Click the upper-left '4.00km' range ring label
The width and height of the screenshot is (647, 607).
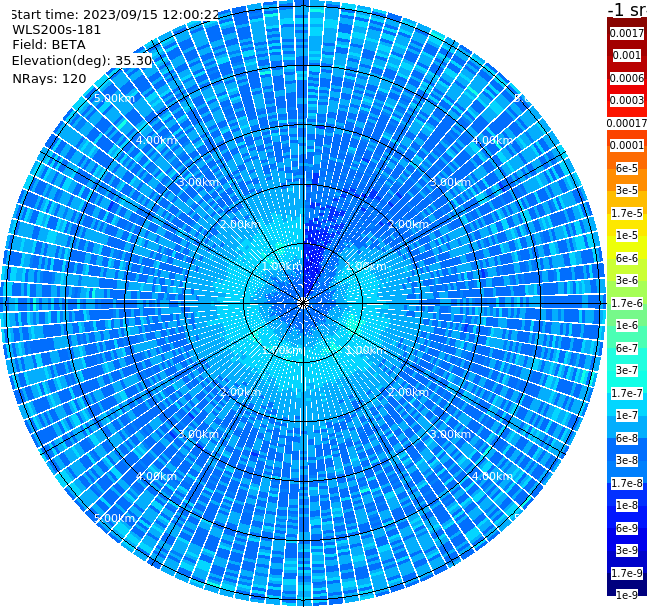pyautogui.click(x=156, y=140)
